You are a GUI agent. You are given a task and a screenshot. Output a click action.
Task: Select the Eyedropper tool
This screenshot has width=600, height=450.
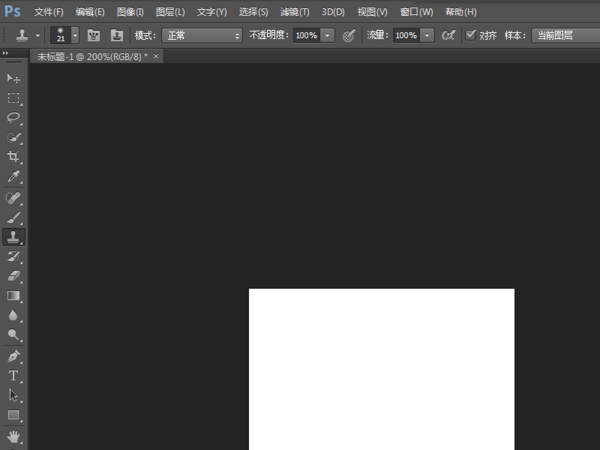(13, 176)
